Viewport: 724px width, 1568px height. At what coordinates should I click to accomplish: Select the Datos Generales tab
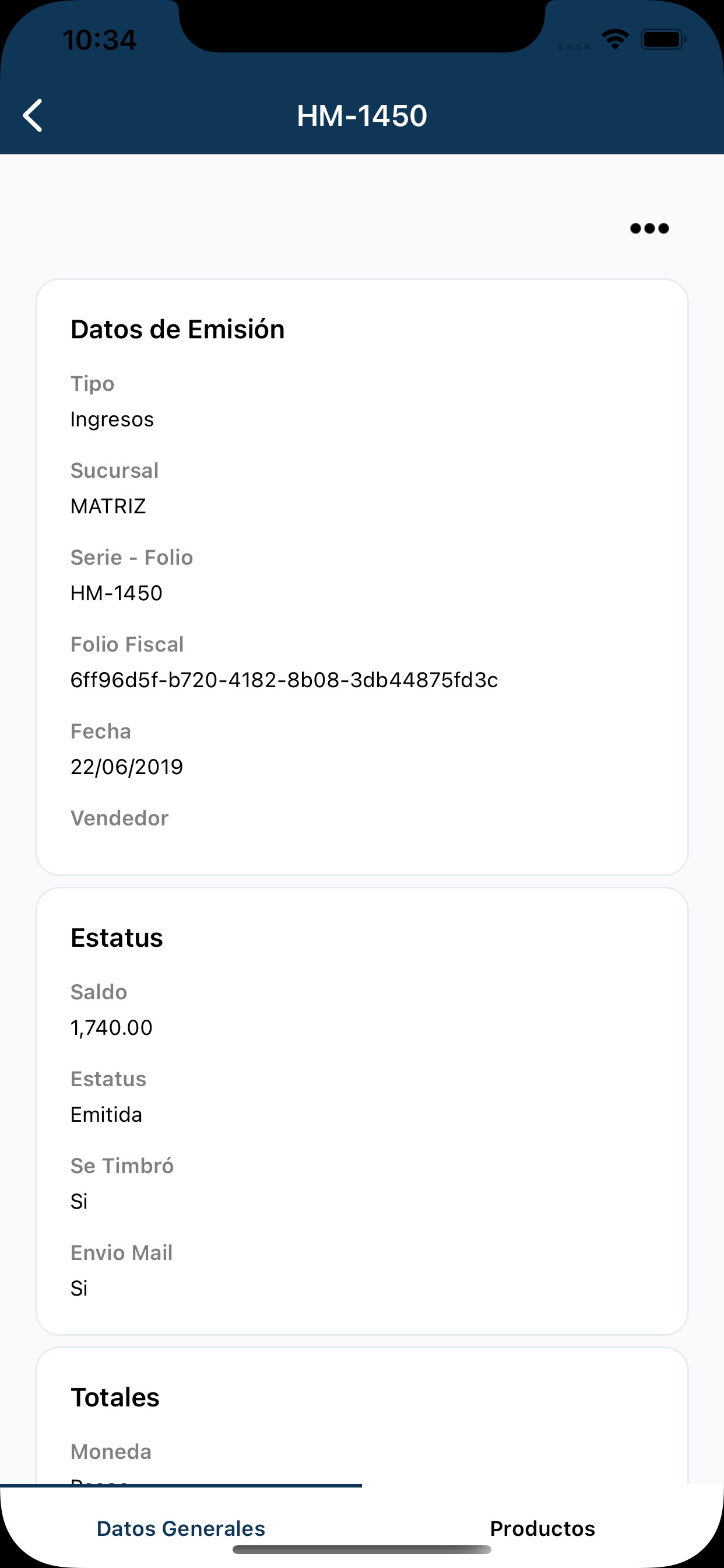[181, 1528]
